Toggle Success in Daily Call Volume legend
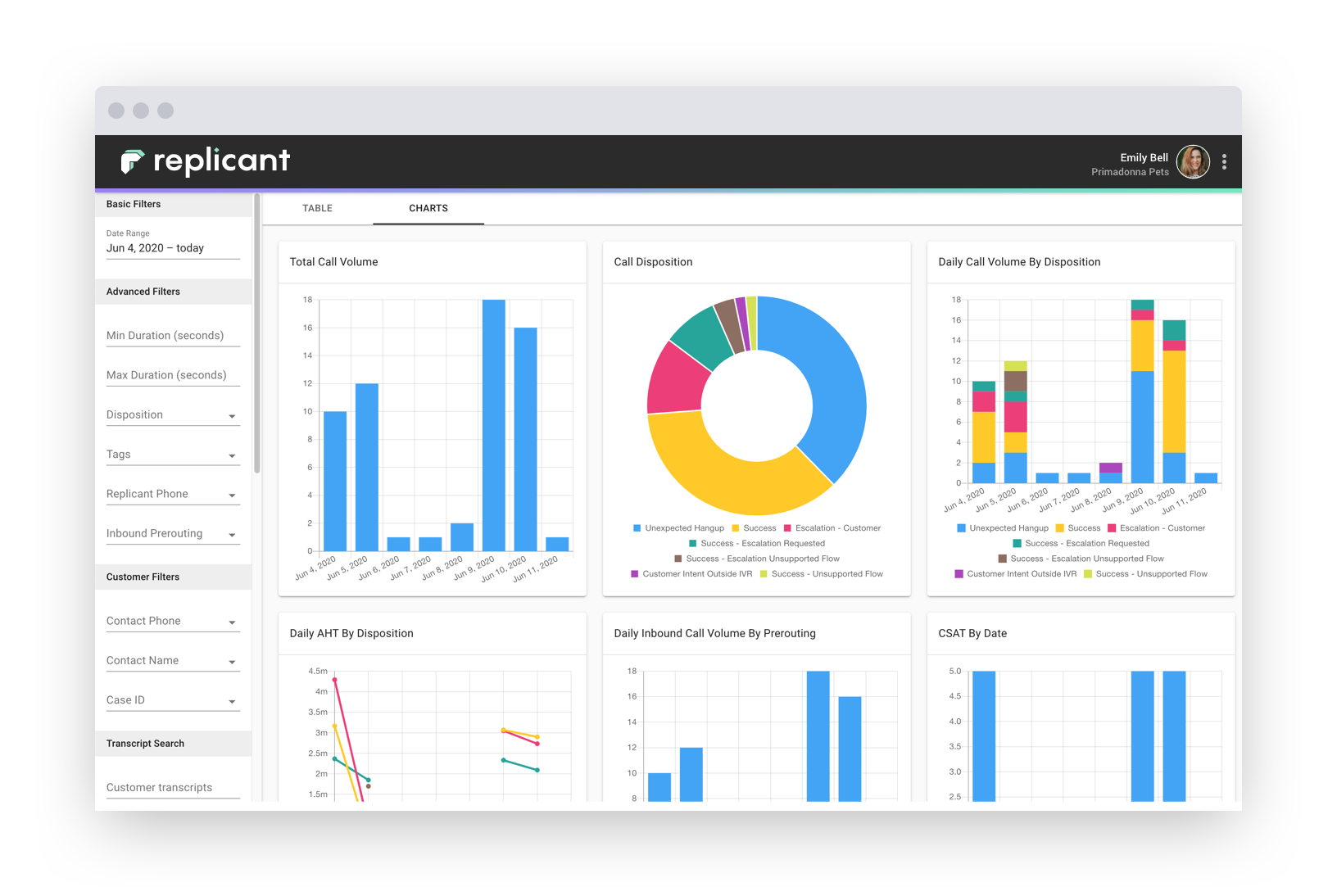1337x896 pixels. [1078, 527]
